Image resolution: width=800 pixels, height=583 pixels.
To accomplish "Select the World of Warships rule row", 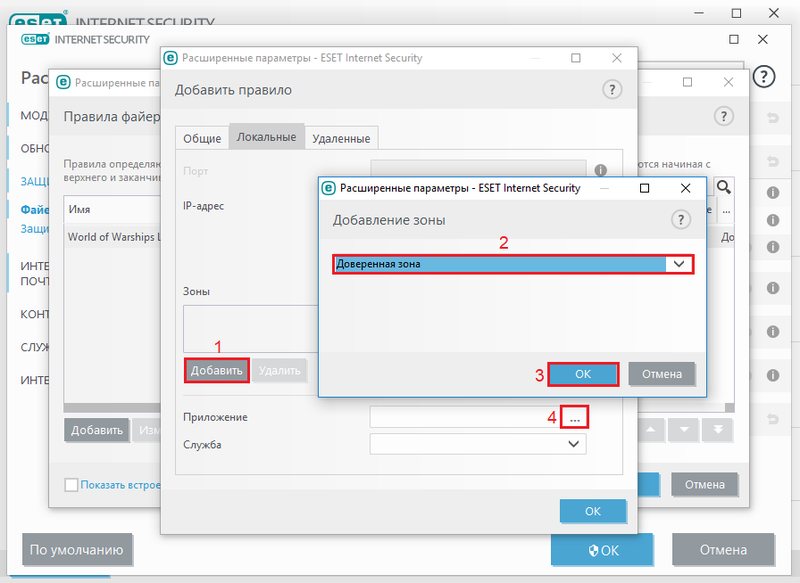I will coord(110,237).
